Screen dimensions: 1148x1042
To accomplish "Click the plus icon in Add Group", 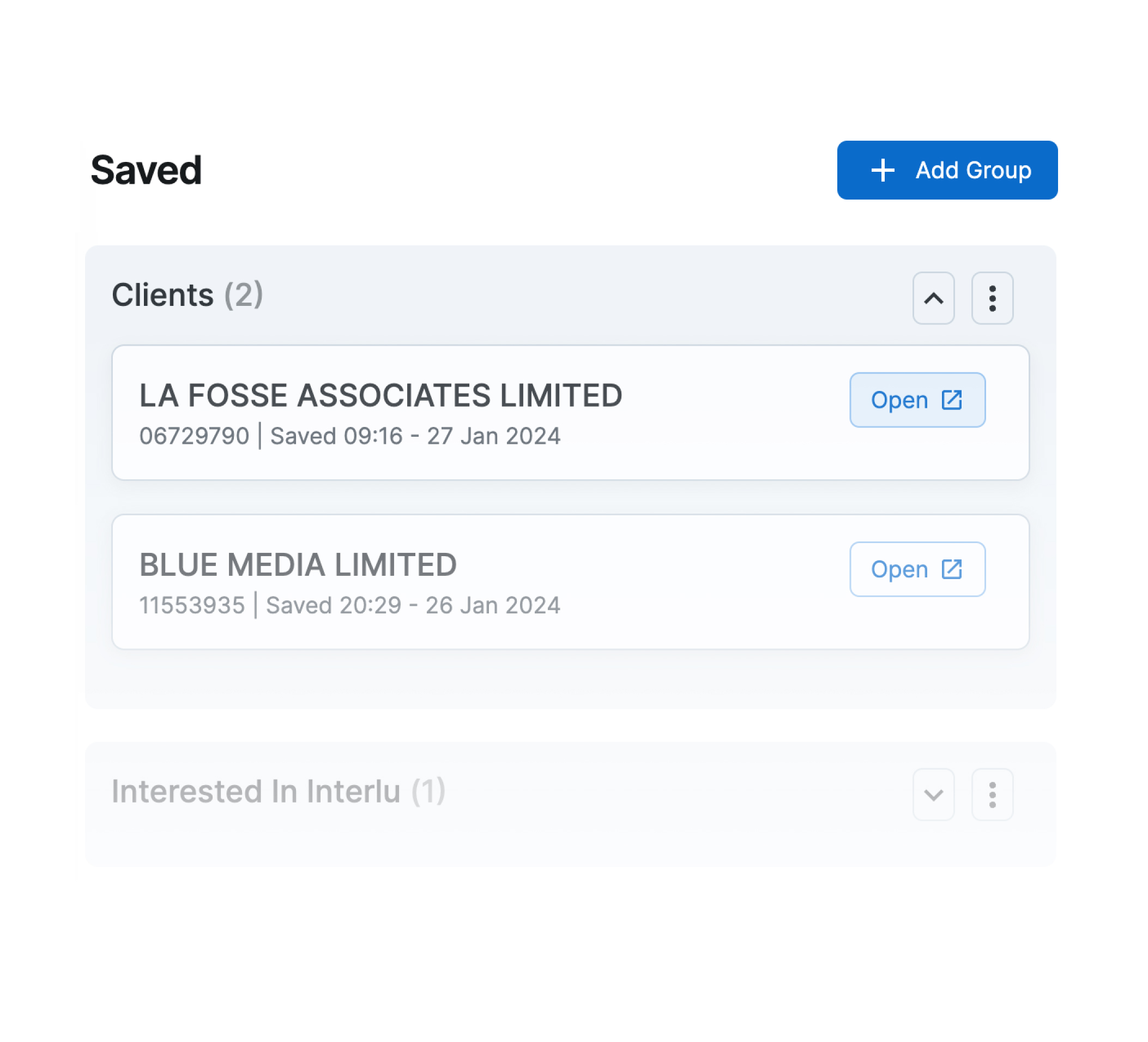I will click(883, 170).
